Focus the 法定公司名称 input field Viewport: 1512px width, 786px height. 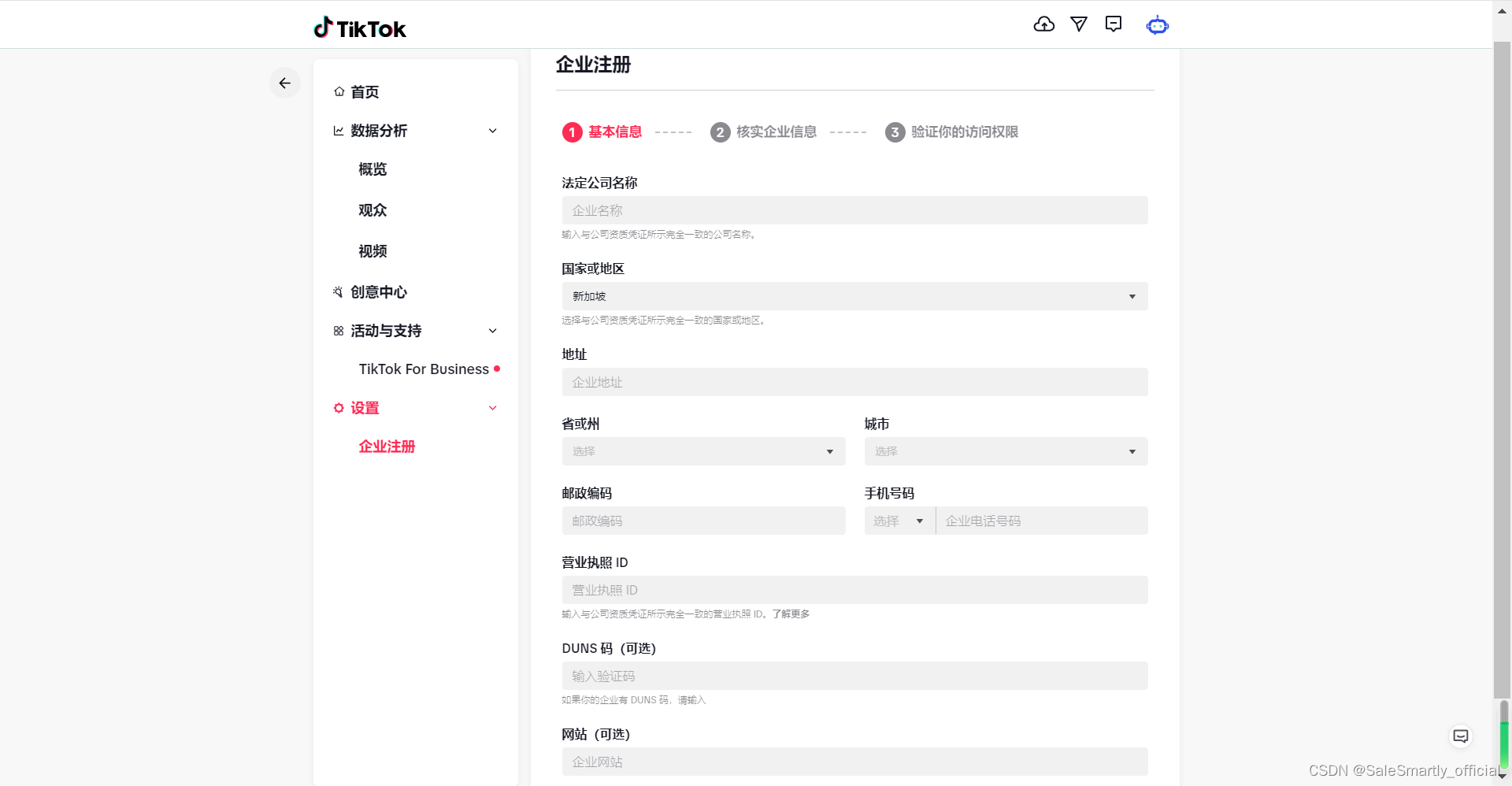tap(854, 210)
